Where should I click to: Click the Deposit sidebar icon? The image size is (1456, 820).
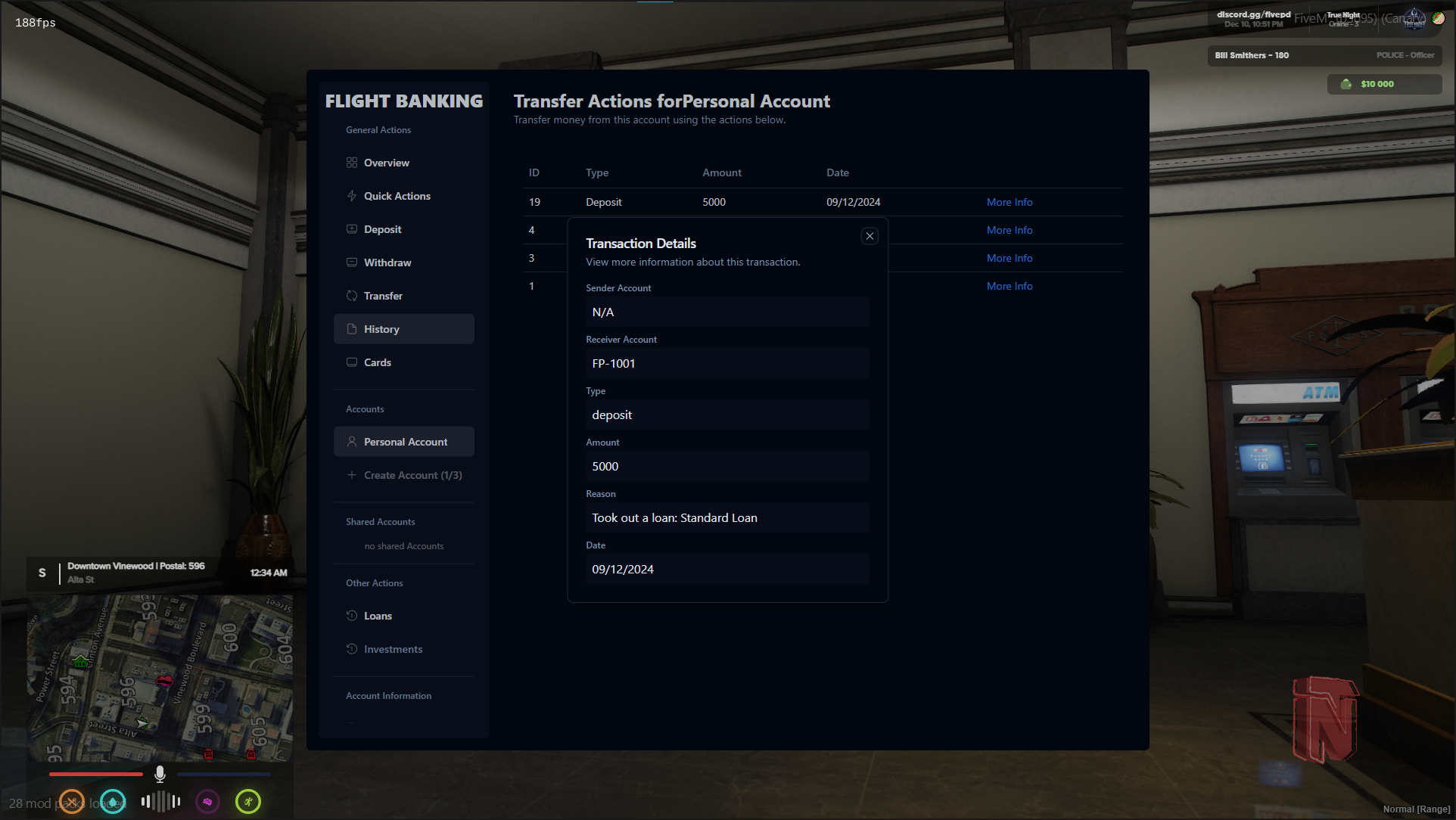(x=352, y=229)
